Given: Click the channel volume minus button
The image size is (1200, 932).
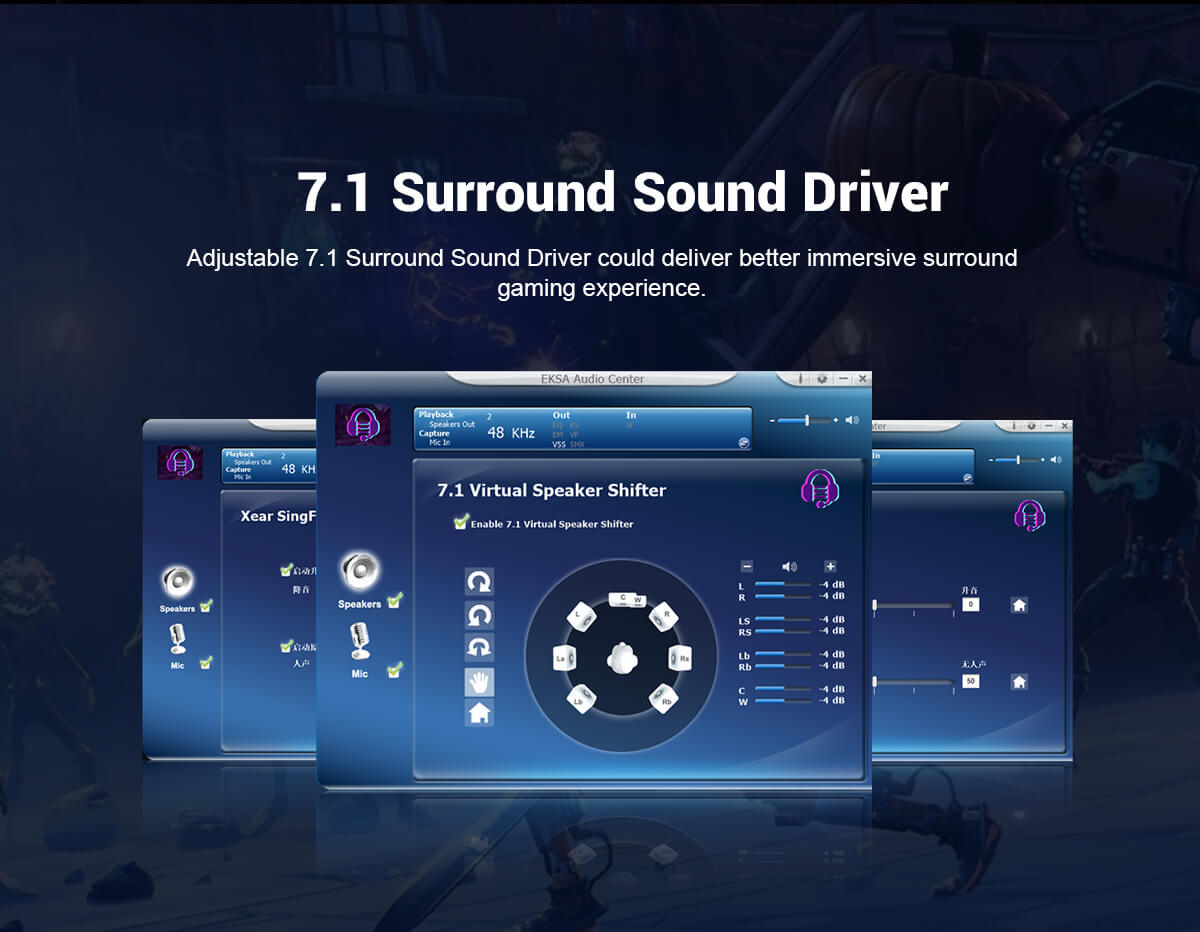Looking at the screenshot, I should point(746,566).
